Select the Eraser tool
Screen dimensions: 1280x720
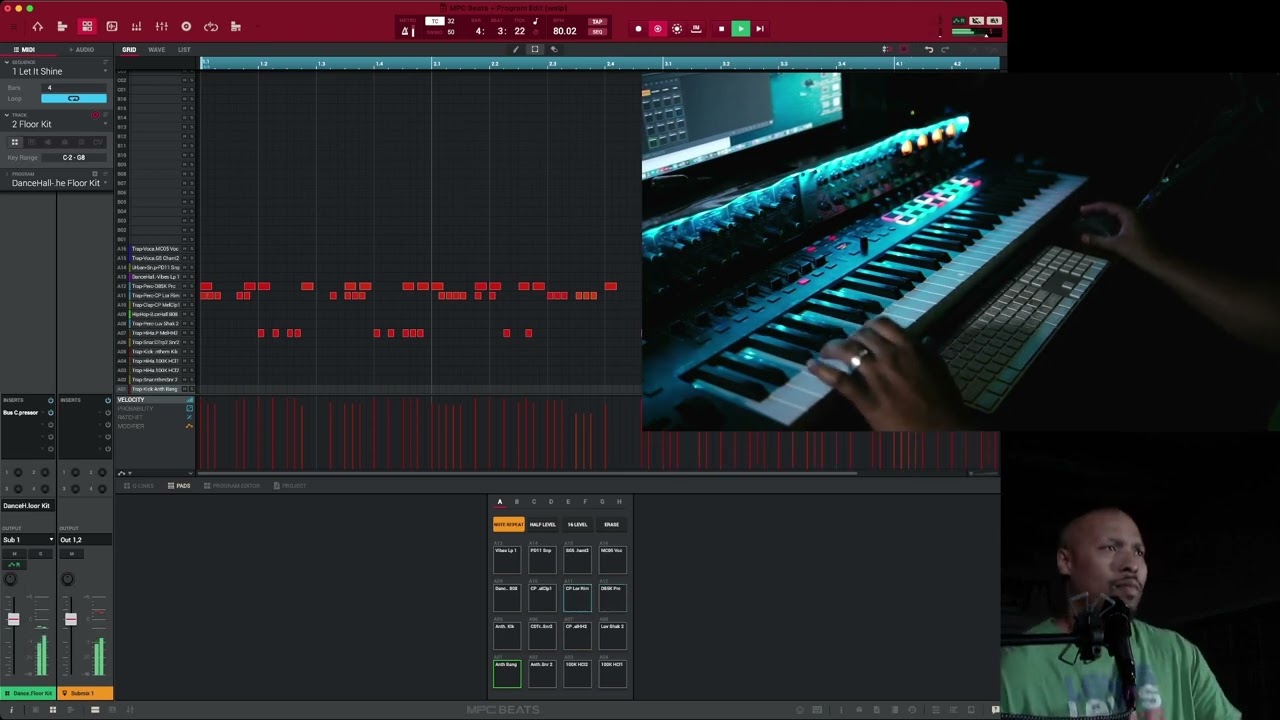554,49
